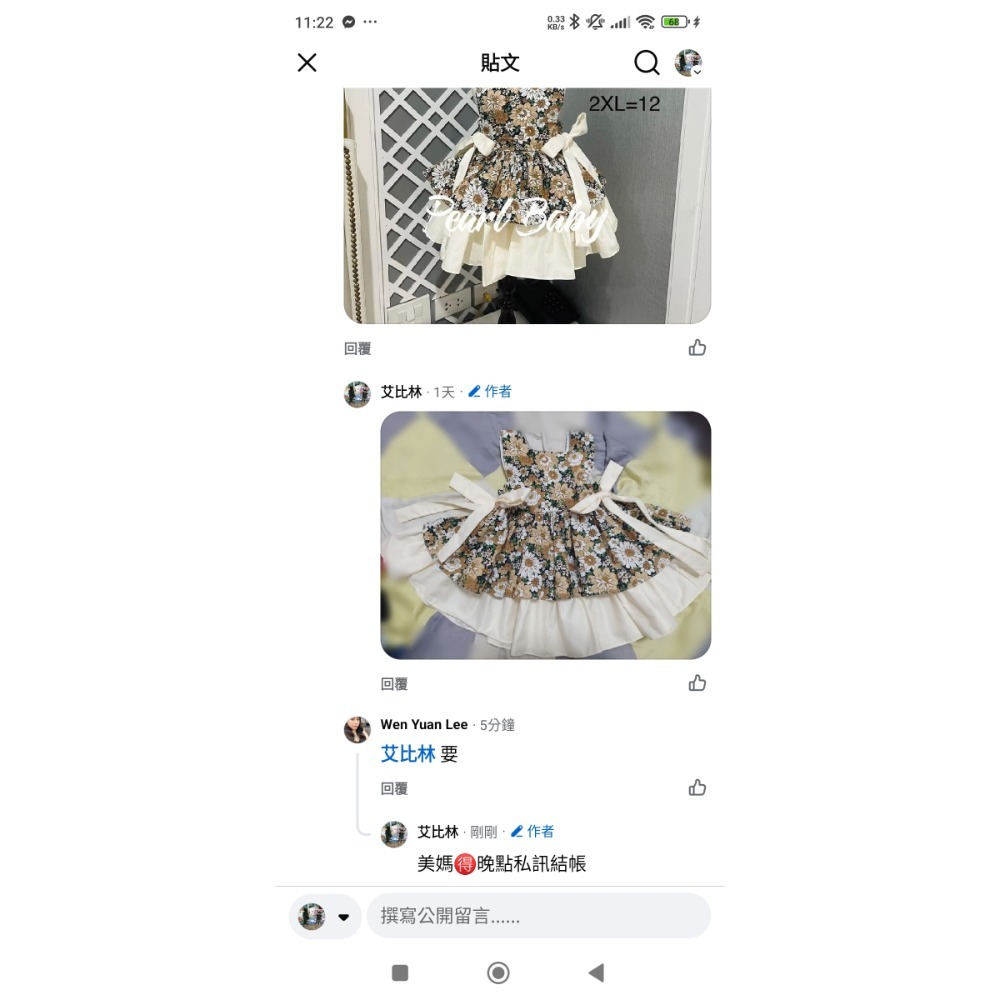This screenshot has height=1000, width=1000.
Task: Reply to 艾比林's dress photo comment
Action: click(x=394, y=684)
